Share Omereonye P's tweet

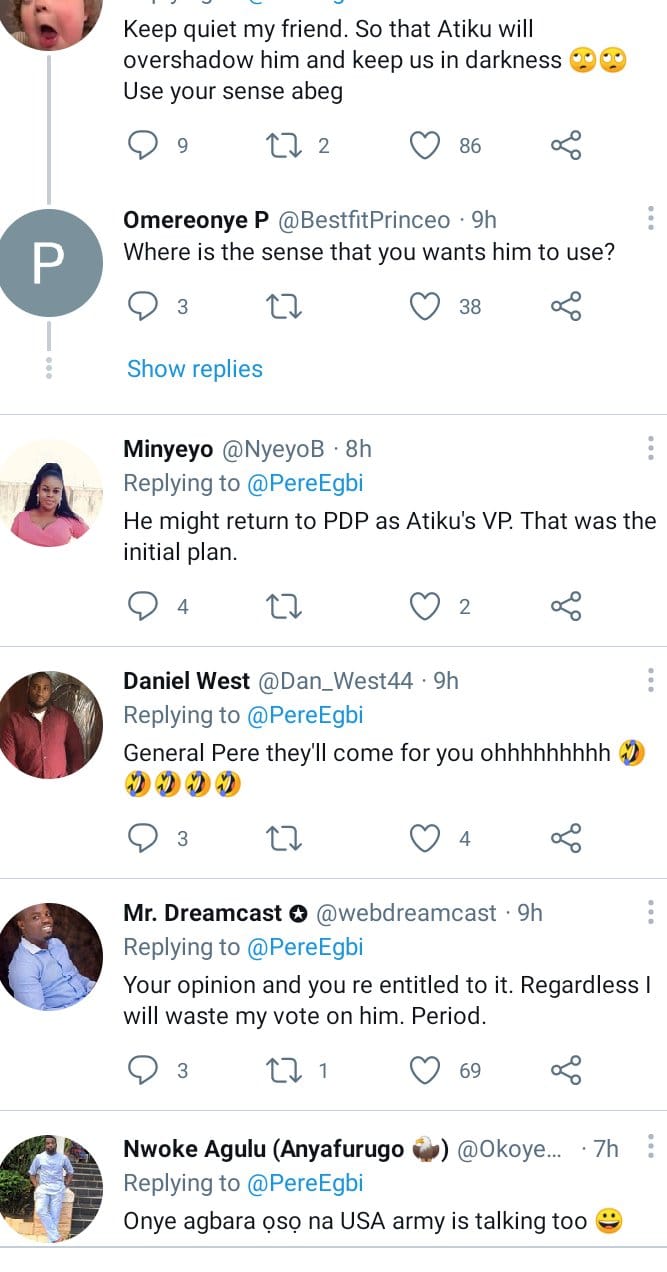pos(566,307)
